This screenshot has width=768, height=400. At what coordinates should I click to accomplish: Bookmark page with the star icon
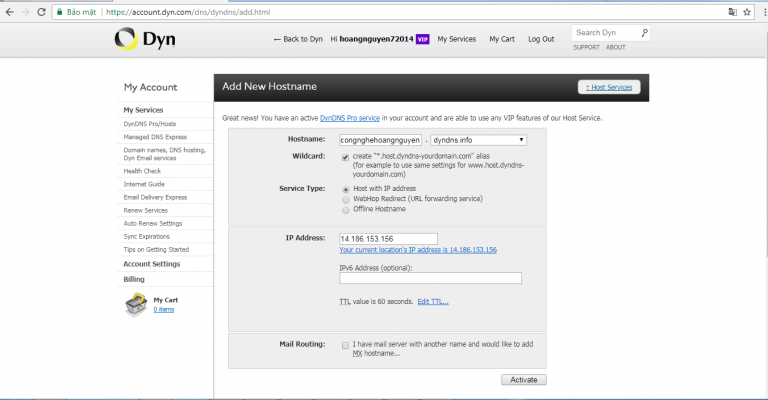click(x=748, y=12)
